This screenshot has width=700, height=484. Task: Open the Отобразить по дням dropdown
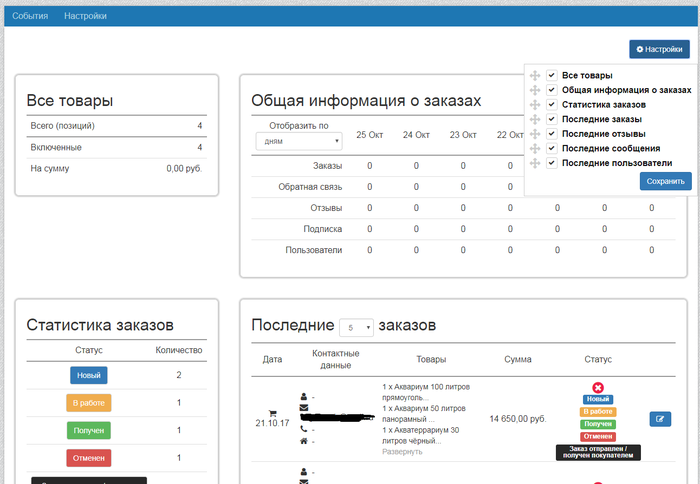300,142
